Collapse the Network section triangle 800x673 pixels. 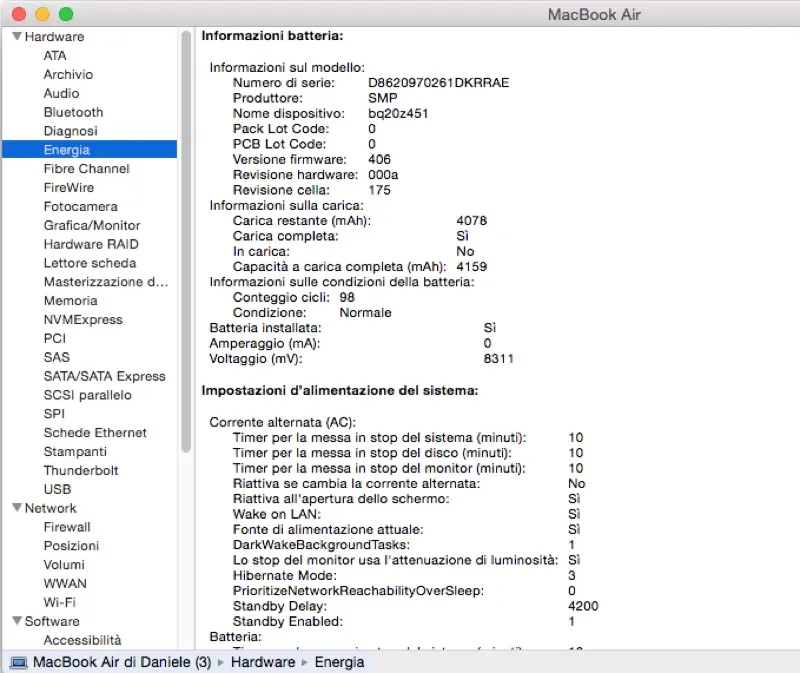(x=17, y=508)
